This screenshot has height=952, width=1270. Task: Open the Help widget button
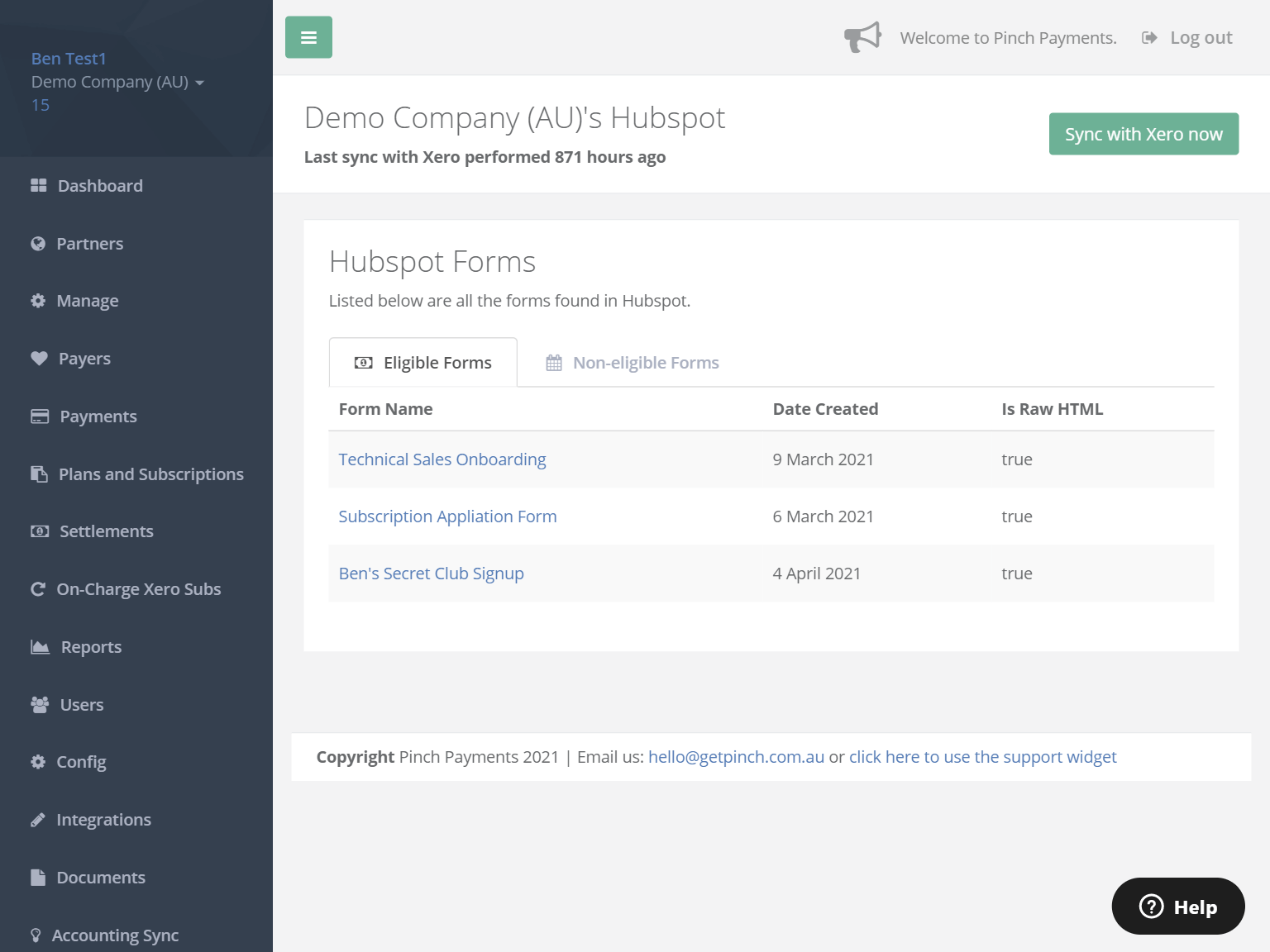(x=1178, y=907)
